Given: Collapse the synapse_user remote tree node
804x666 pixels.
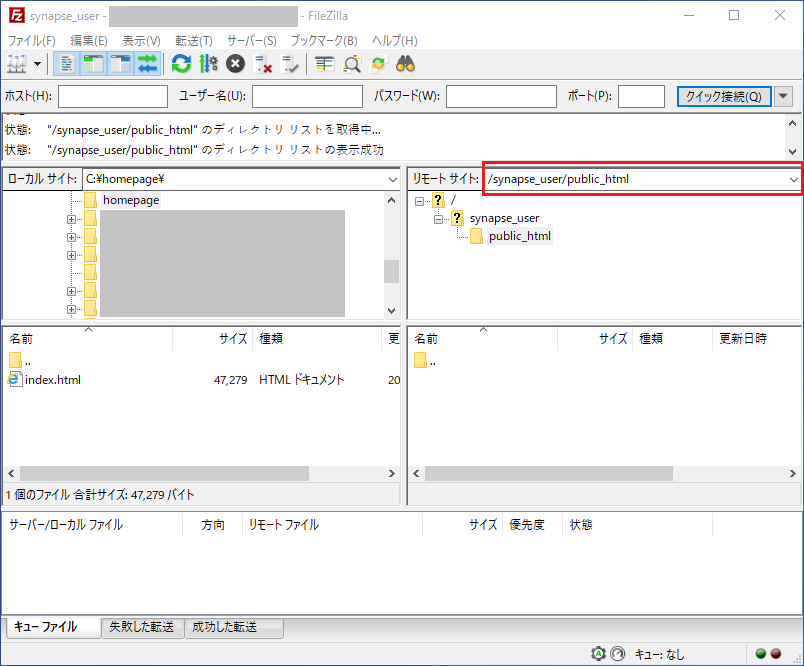Looking at the screenshot, I should (x=439, y=218).
